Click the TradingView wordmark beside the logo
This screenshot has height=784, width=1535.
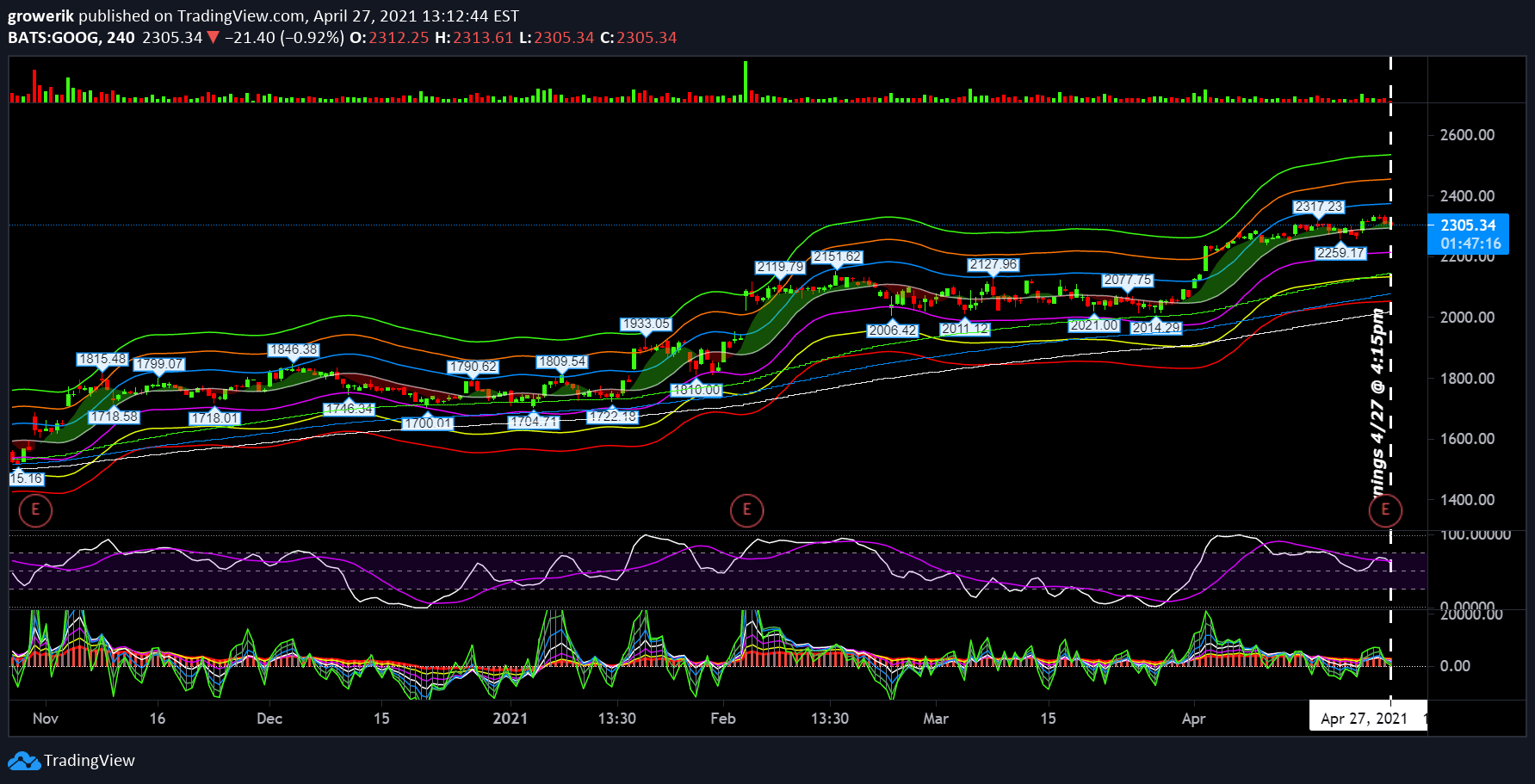pos(90,761)
